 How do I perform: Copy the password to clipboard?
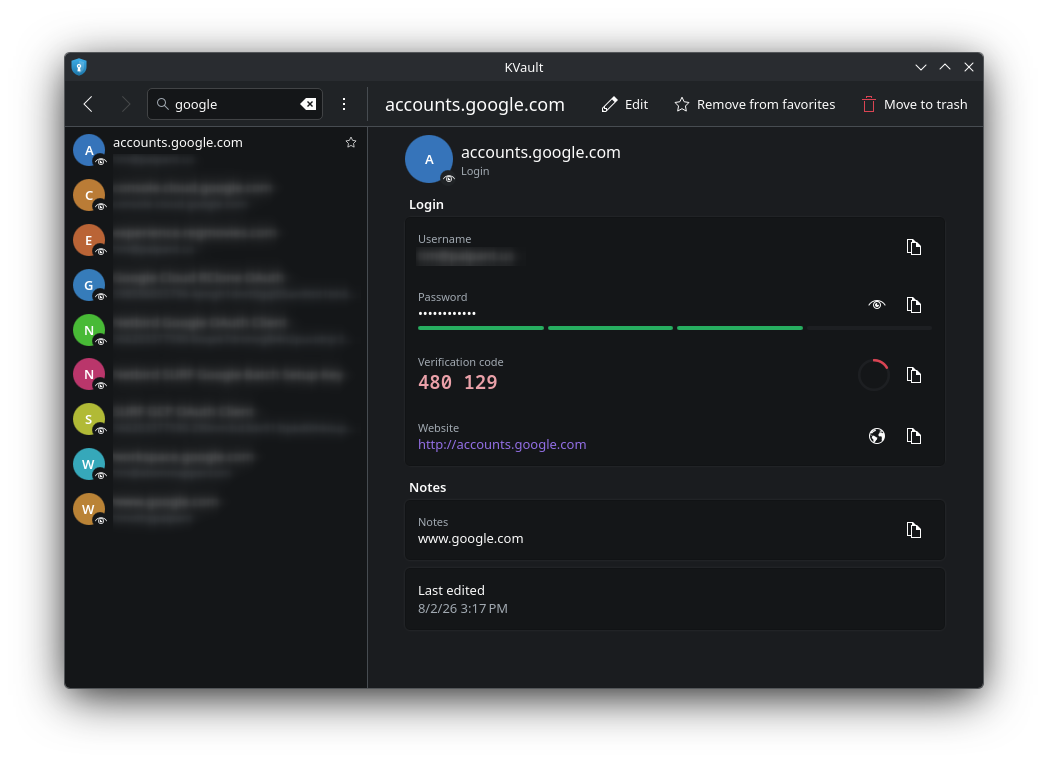pos(914,305)
